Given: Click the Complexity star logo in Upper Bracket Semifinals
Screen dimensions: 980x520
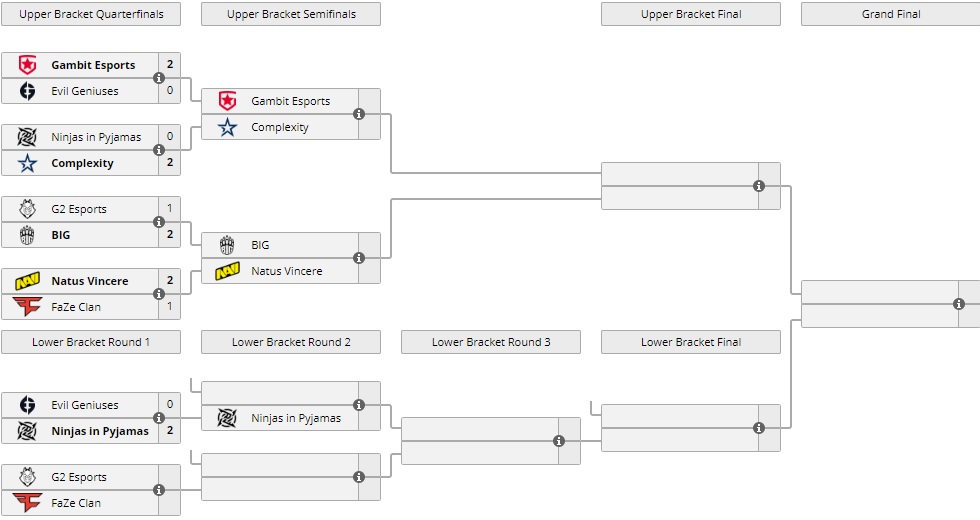Looking at the screenshot, I should 228,127.
